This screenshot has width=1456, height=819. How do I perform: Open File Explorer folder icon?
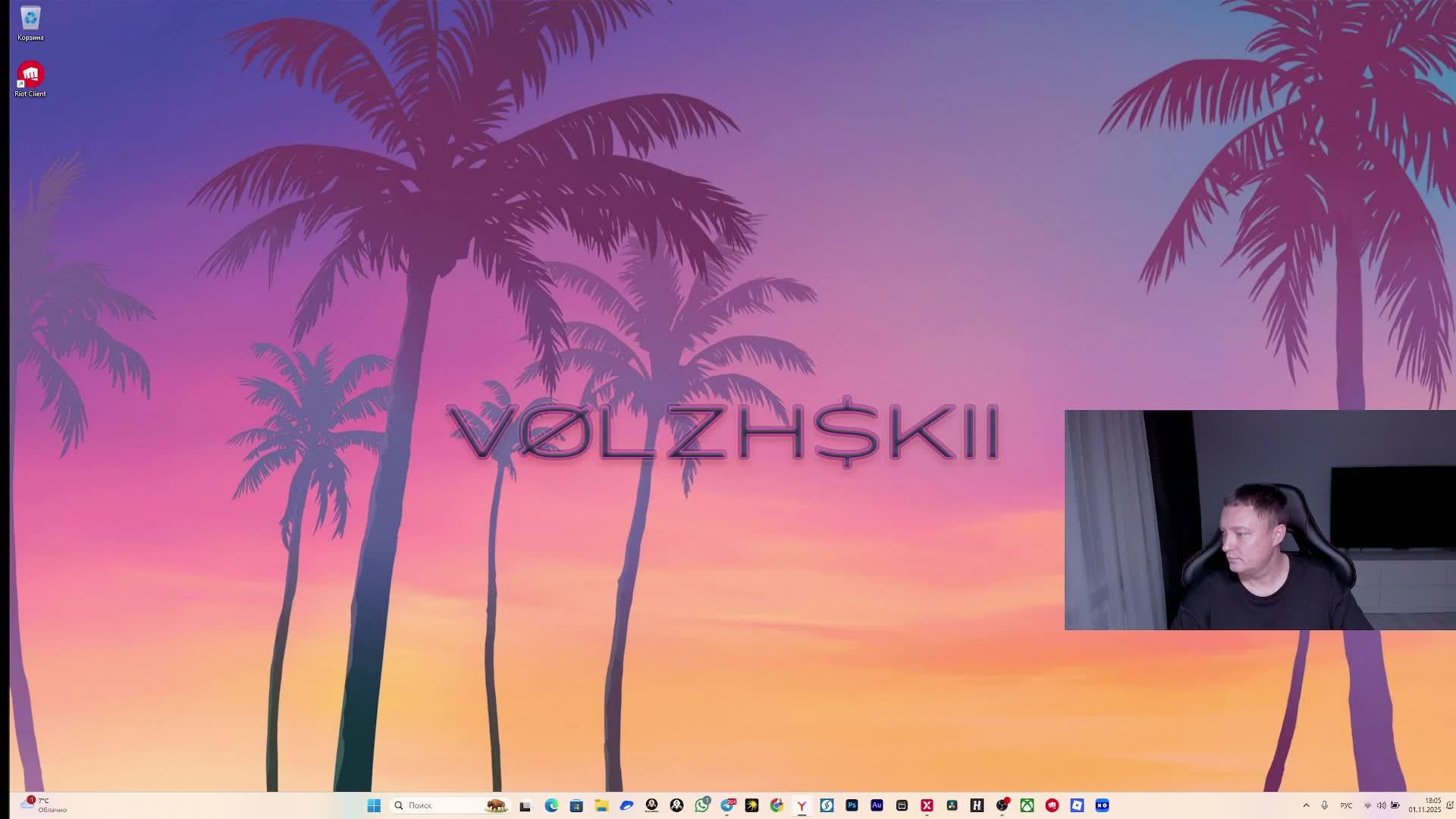(x=601, y=805)
